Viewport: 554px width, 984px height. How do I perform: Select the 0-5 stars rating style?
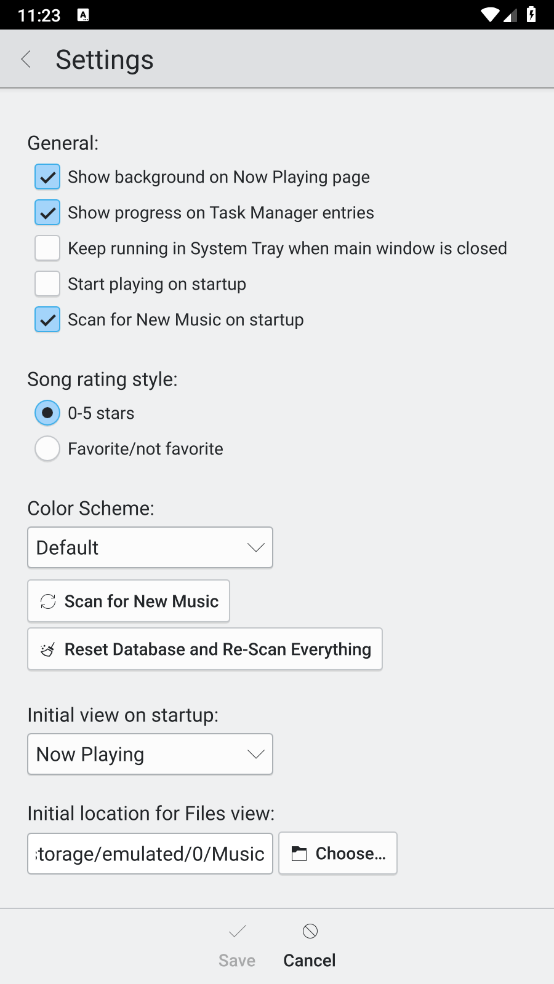coord(47,413)
